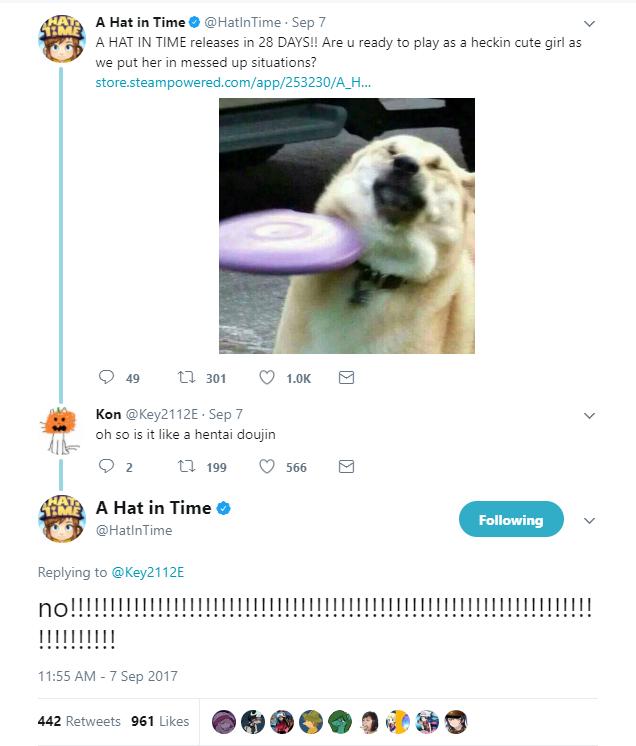Send the release tweet via direct message

coord(346,378)
